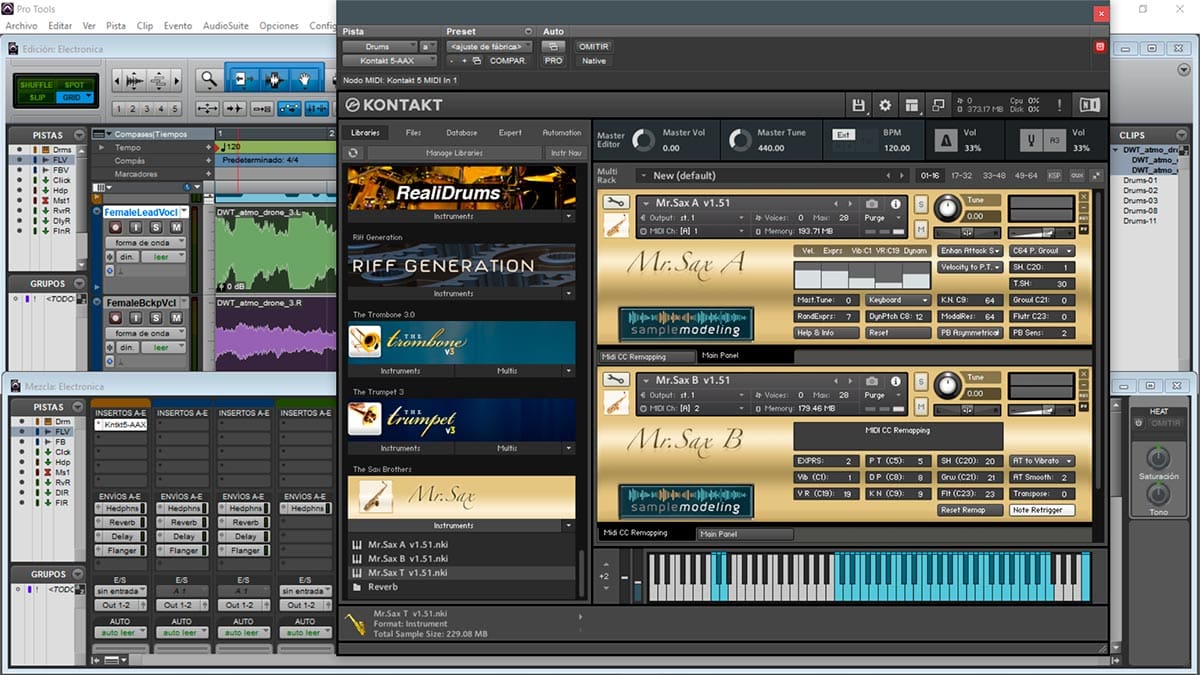This screenshot has height=675, width=1200.
Task: Click PB Asymmetrical button on Mr.Sax A
Action: [969, 333]
